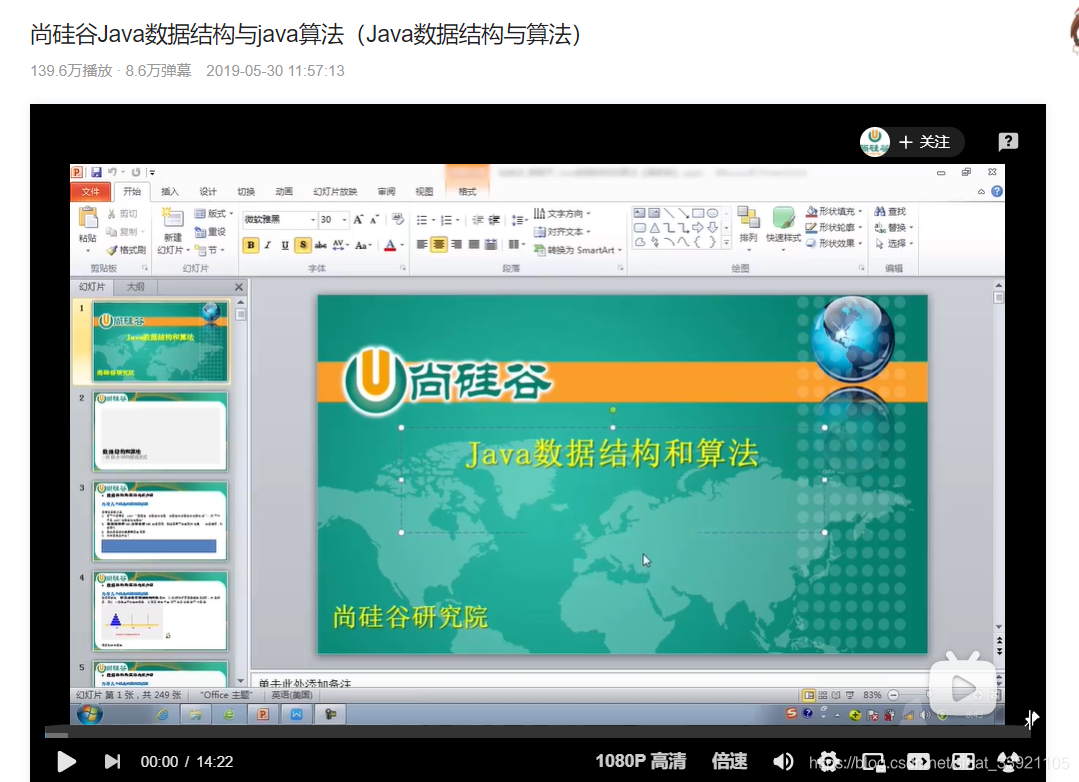Open video player settings gear
The width and height of the screenshot is (1079, 782).
pos(829,761)
